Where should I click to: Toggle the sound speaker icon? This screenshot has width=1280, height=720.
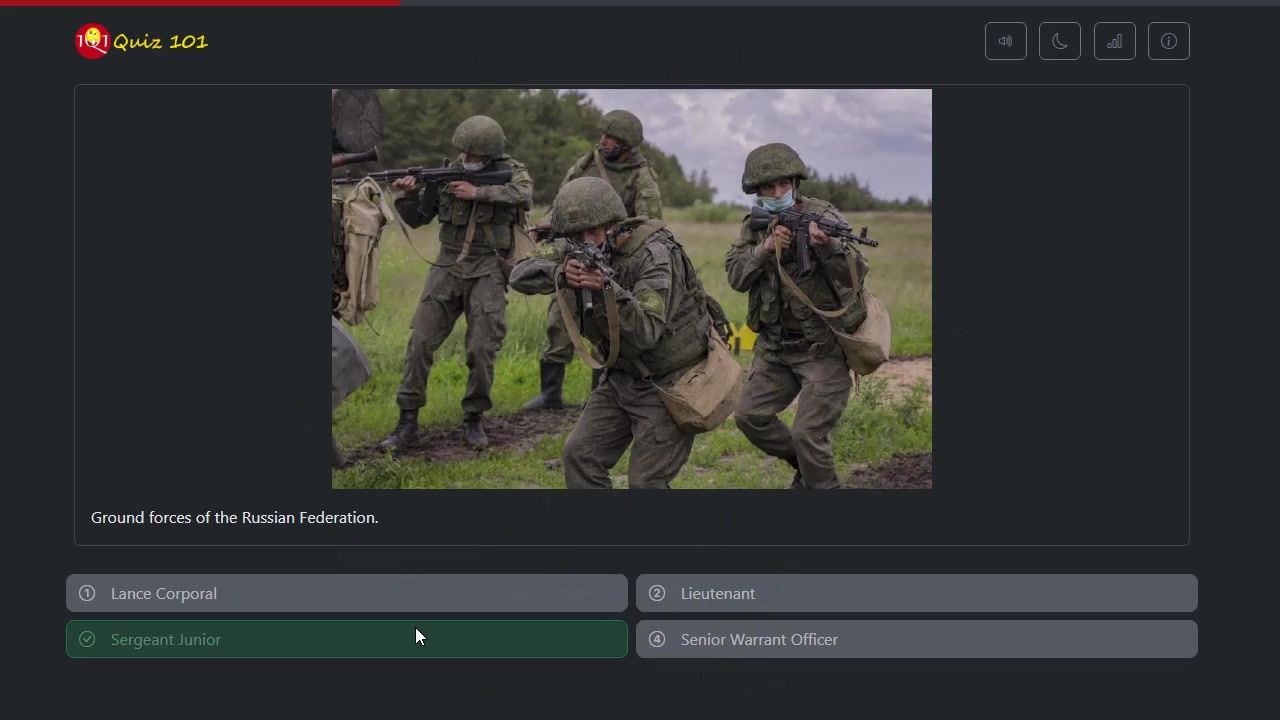1005,41
